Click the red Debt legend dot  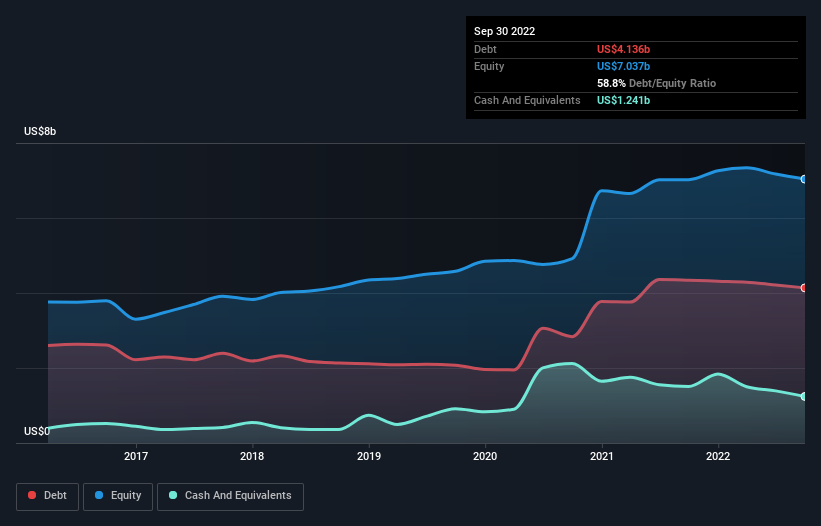coord(32,495)
